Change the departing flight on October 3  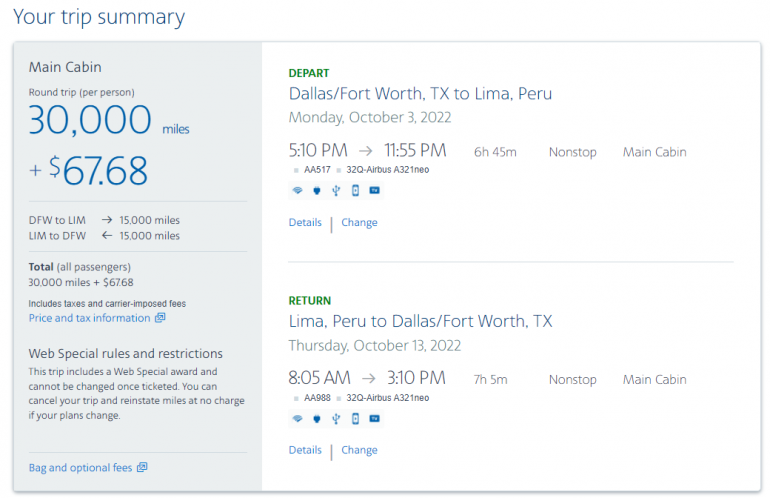pyautogui.click(x=359, y=222)
